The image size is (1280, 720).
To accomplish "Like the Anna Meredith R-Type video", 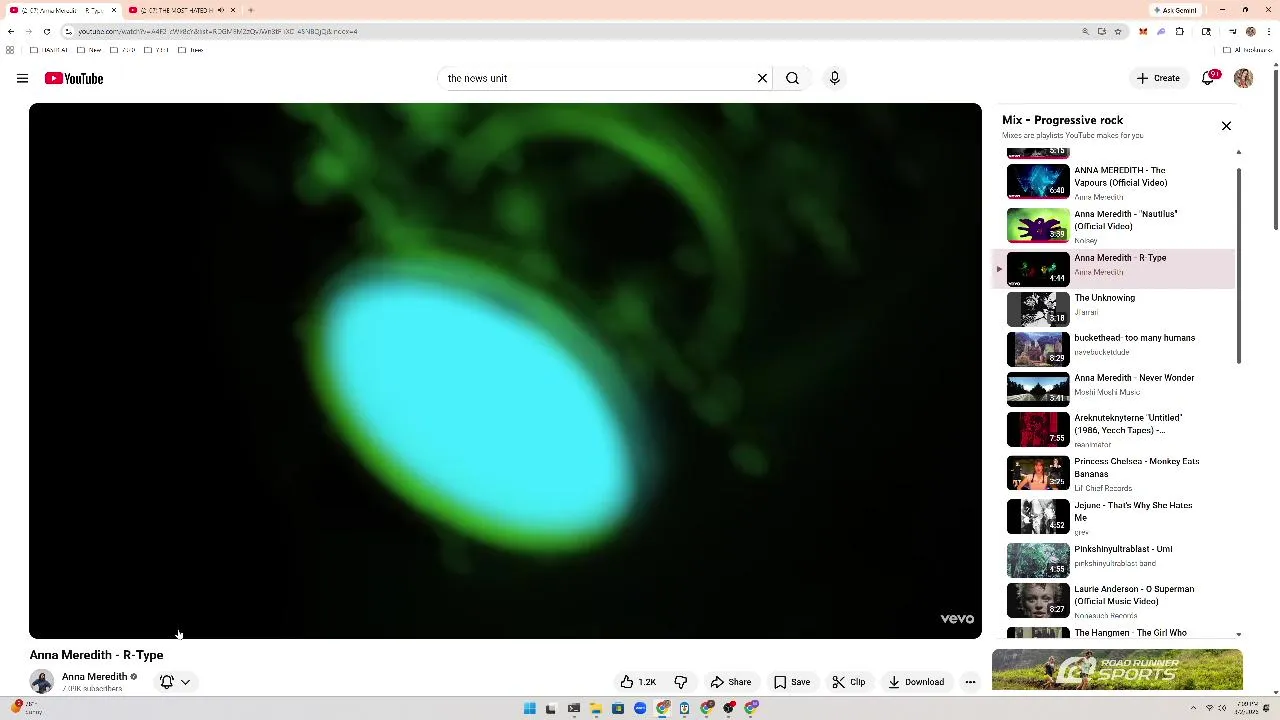I will [638, 682].
